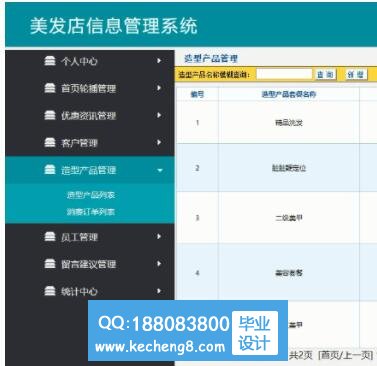Click the icon beside 统计中心
This screenshot has width=377, height=366.
(50, 291)
